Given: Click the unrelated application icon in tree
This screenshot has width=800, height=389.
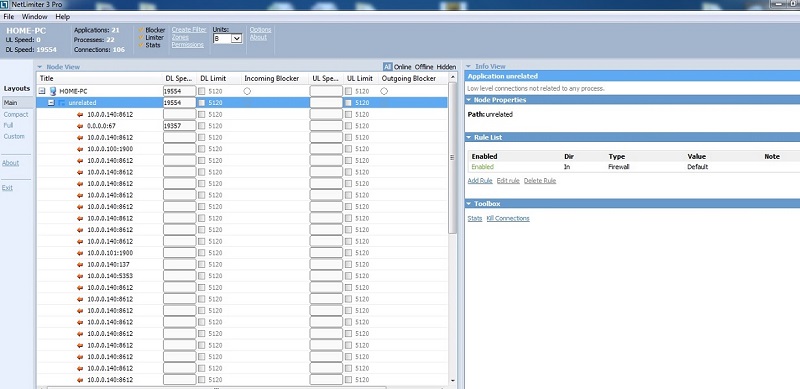Looking at the screenshot, I should (x=62, y=103).
